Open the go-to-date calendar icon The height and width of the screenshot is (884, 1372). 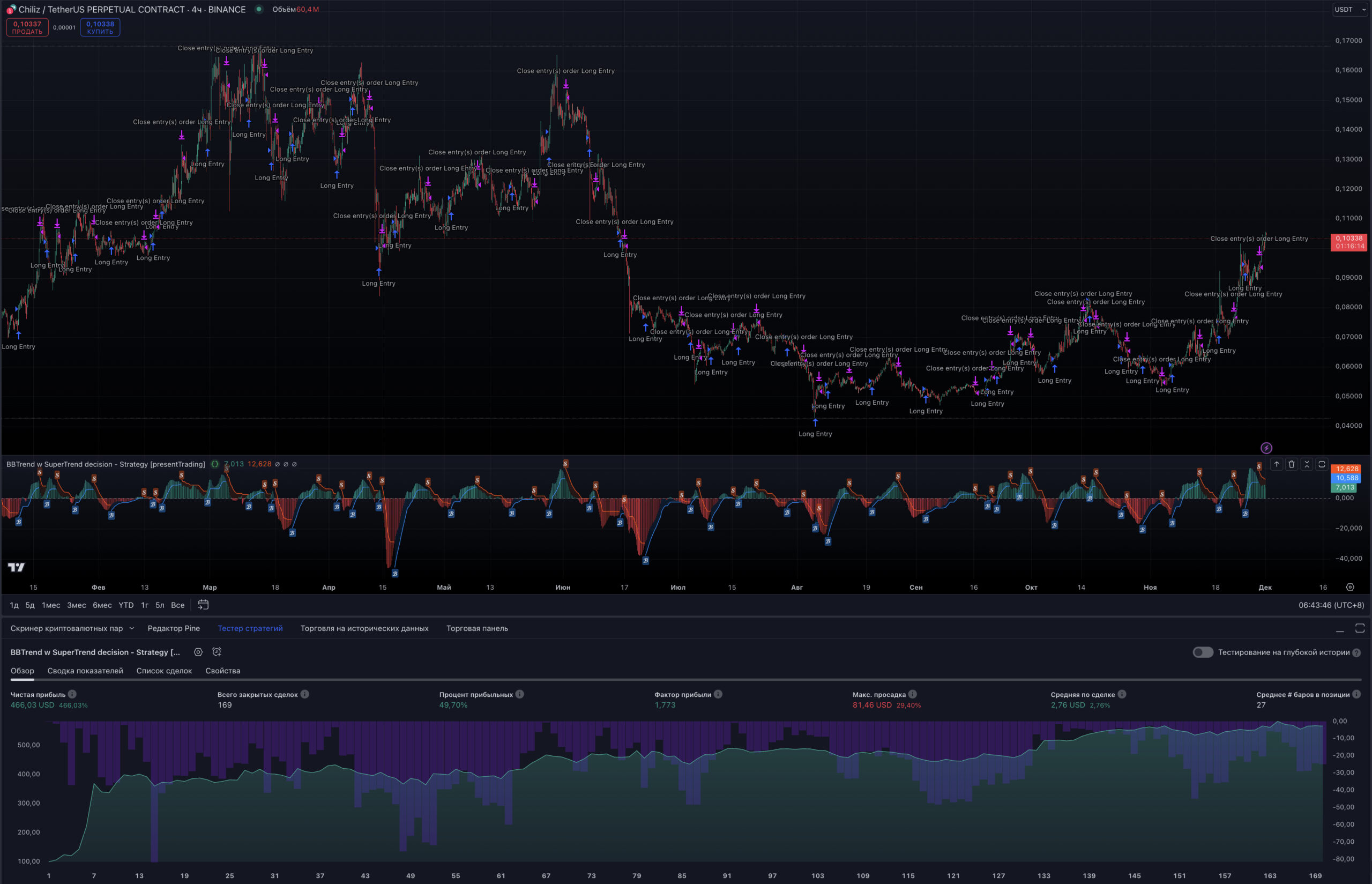(x=203, y=605)
